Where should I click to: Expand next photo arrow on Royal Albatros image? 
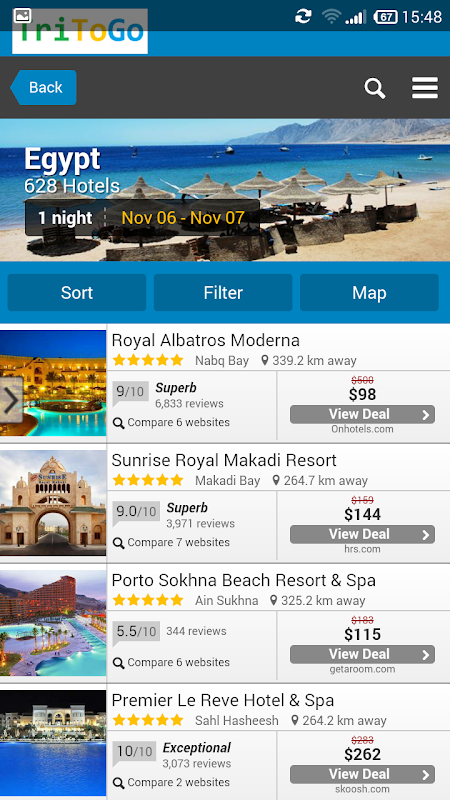[x=11, y=401]
